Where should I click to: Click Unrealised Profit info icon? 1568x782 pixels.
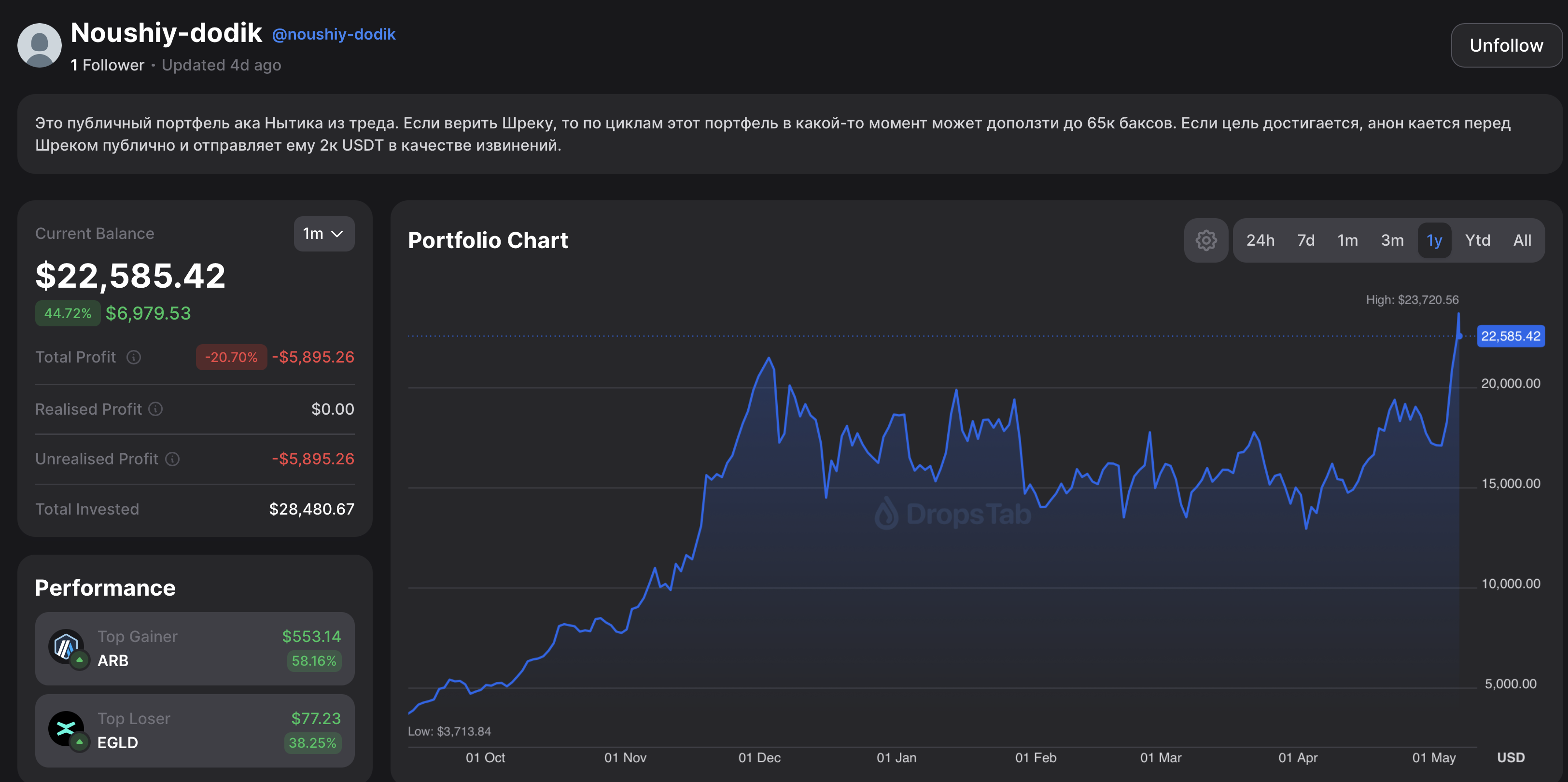172,459
